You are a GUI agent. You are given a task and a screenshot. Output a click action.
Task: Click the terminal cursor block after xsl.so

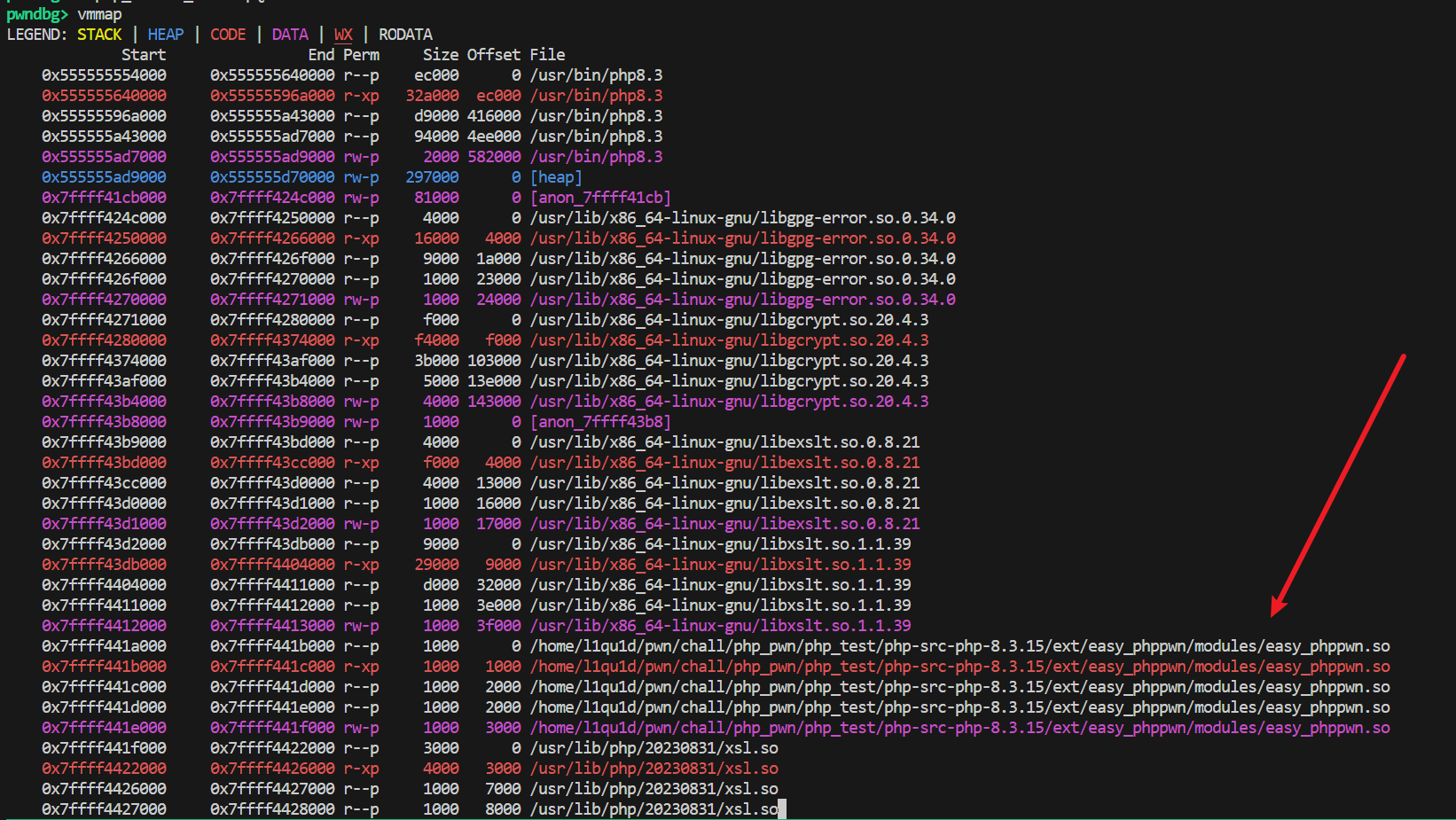(782, 809)
